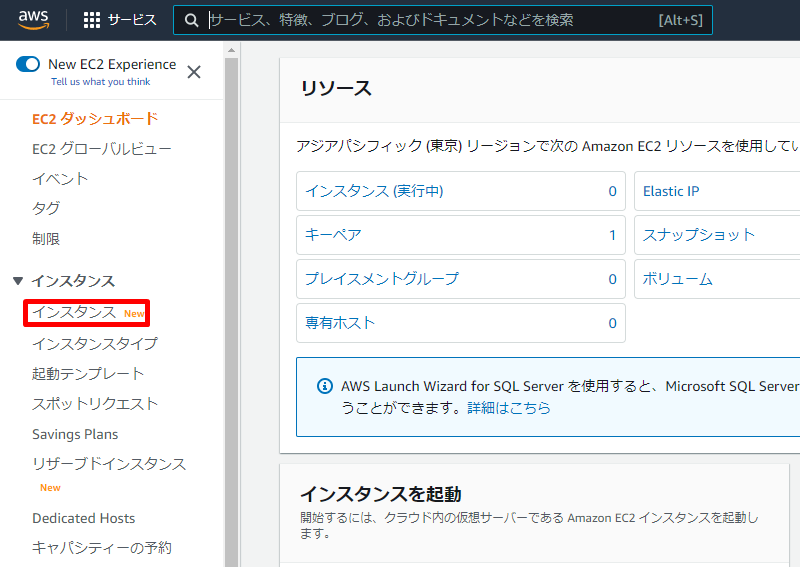Click the info icon in Launch Wizard banner
Viewport: 800px width, 567px height.
(x=324, y=386)
